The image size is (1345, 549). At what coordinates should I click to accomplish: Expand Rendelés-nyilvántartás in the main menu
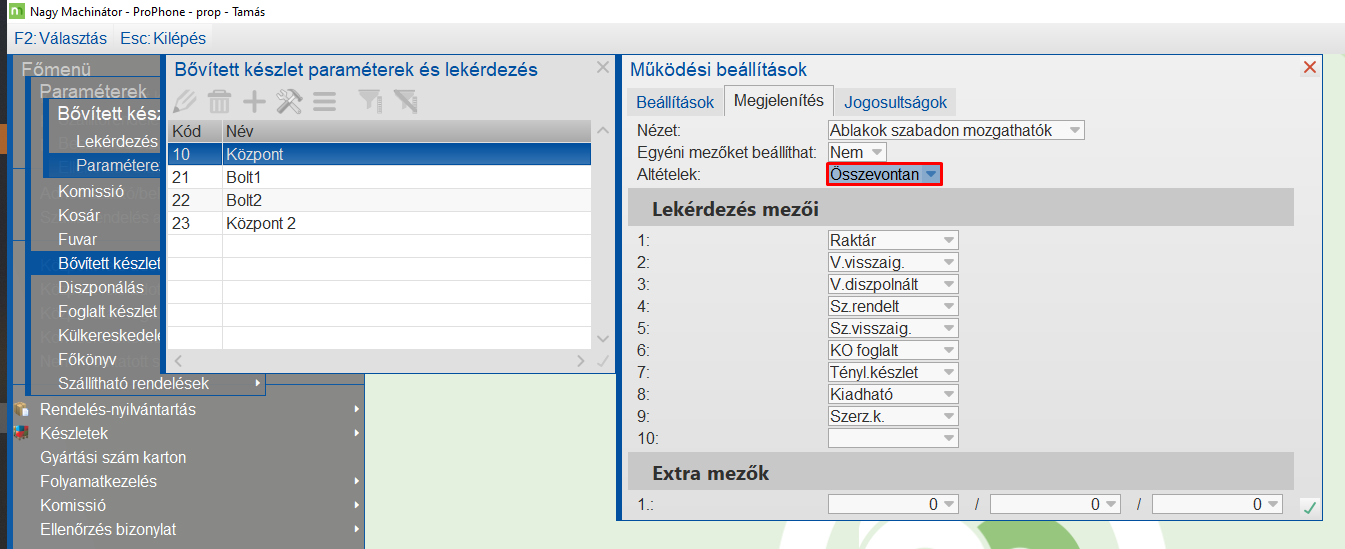[x=188, y=409]
